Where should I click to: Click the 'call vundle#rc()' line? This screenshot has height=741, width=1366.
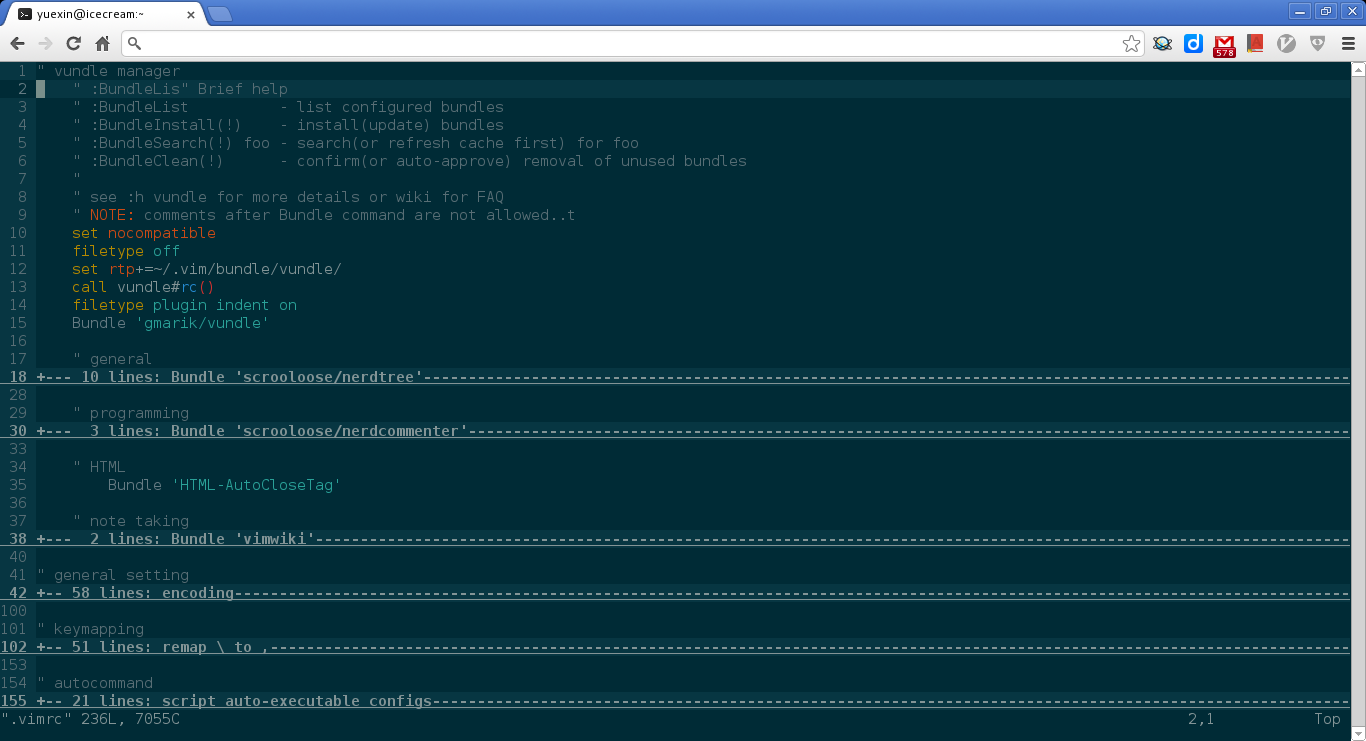tap(144, 287)
